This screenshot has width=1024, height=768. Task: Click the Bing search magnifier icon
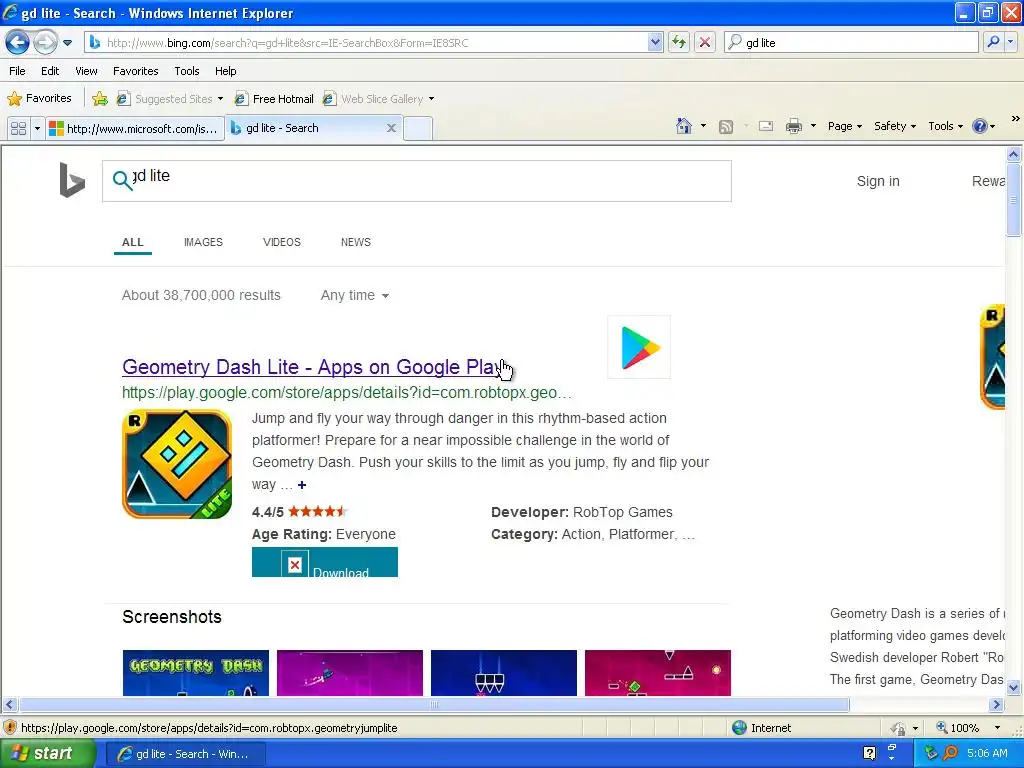point(122,180)
